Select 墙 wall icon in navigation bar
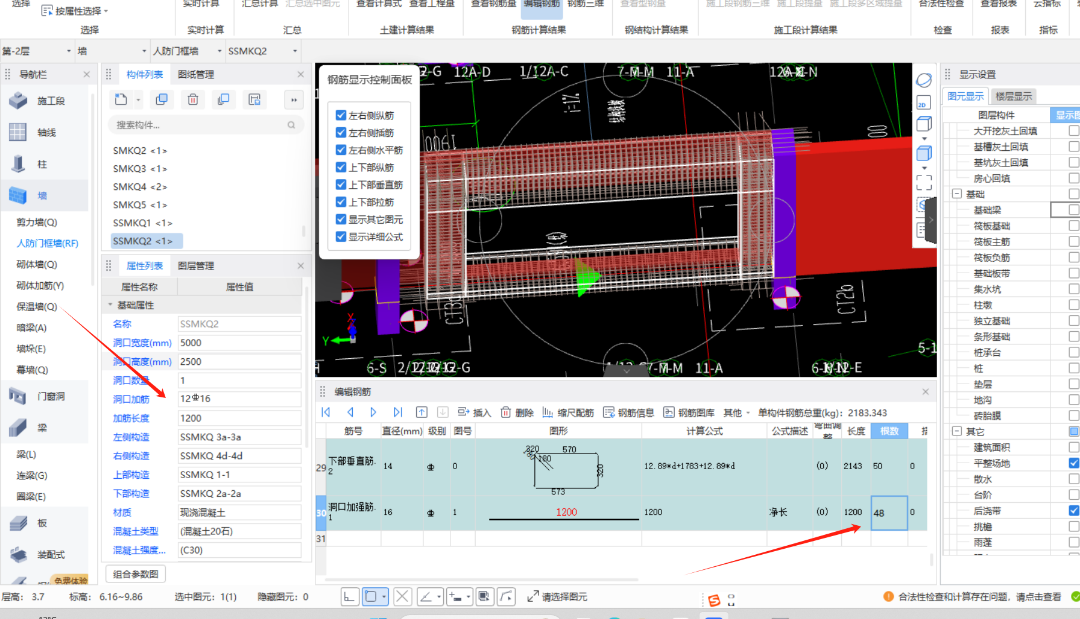The height and width of the screenshot is (619, 1080). (x=18, y=196)
